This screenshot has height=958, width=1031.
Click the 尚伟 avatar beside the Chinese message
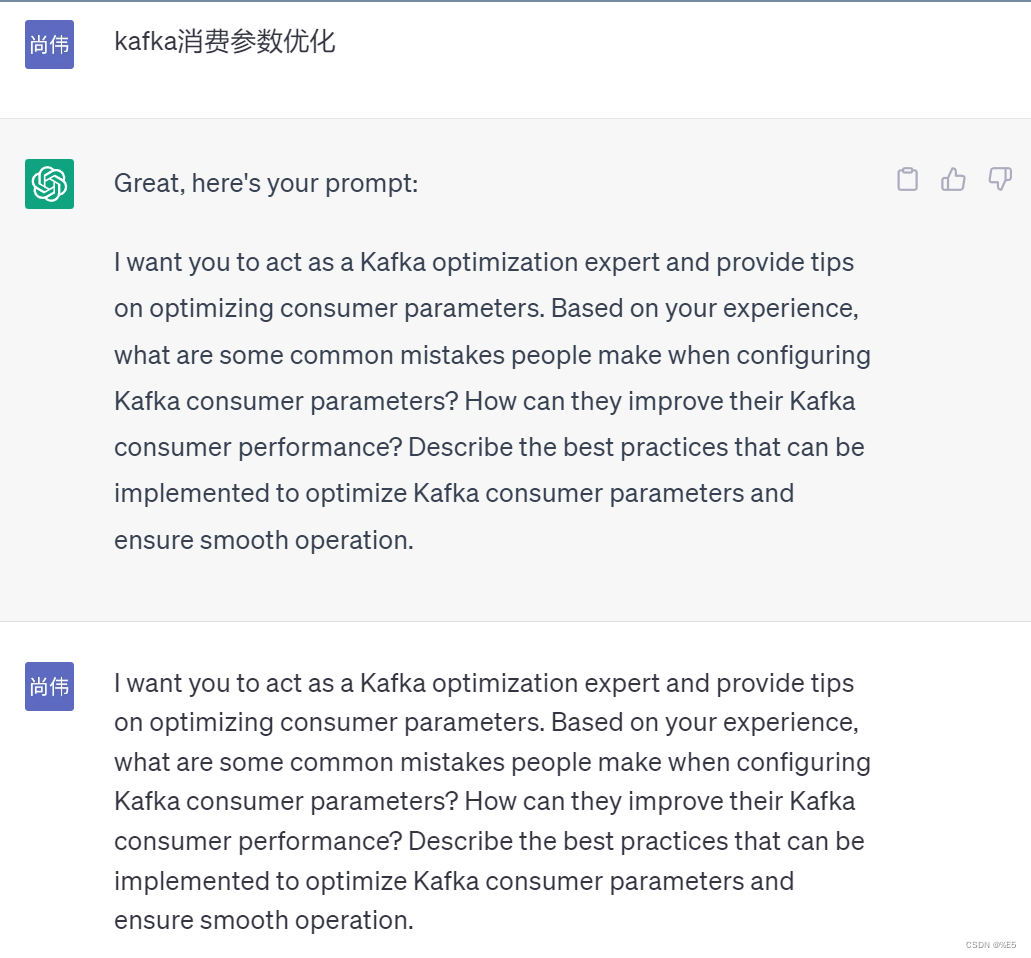pos(49,44)
